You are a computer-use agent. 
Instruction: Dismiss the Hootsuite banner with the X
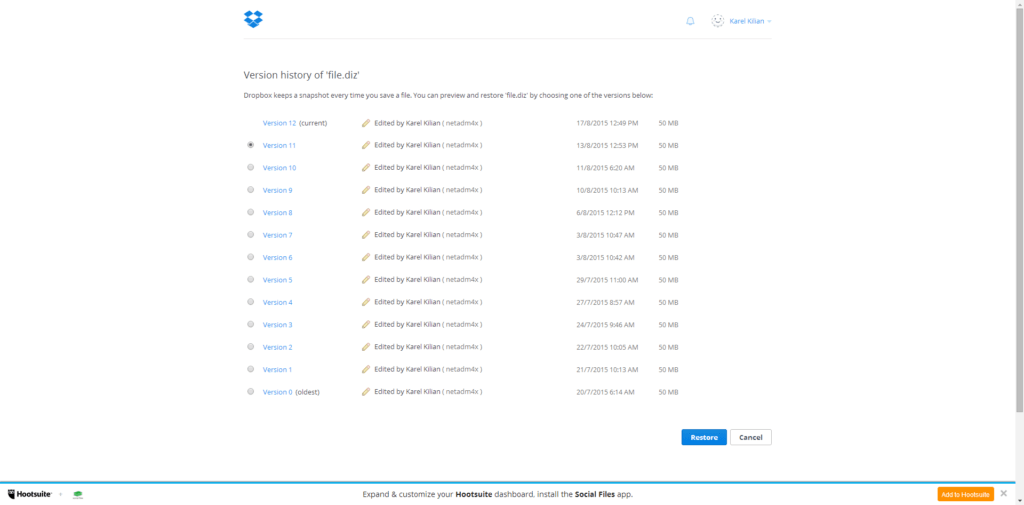click(x=1004, y=493)
